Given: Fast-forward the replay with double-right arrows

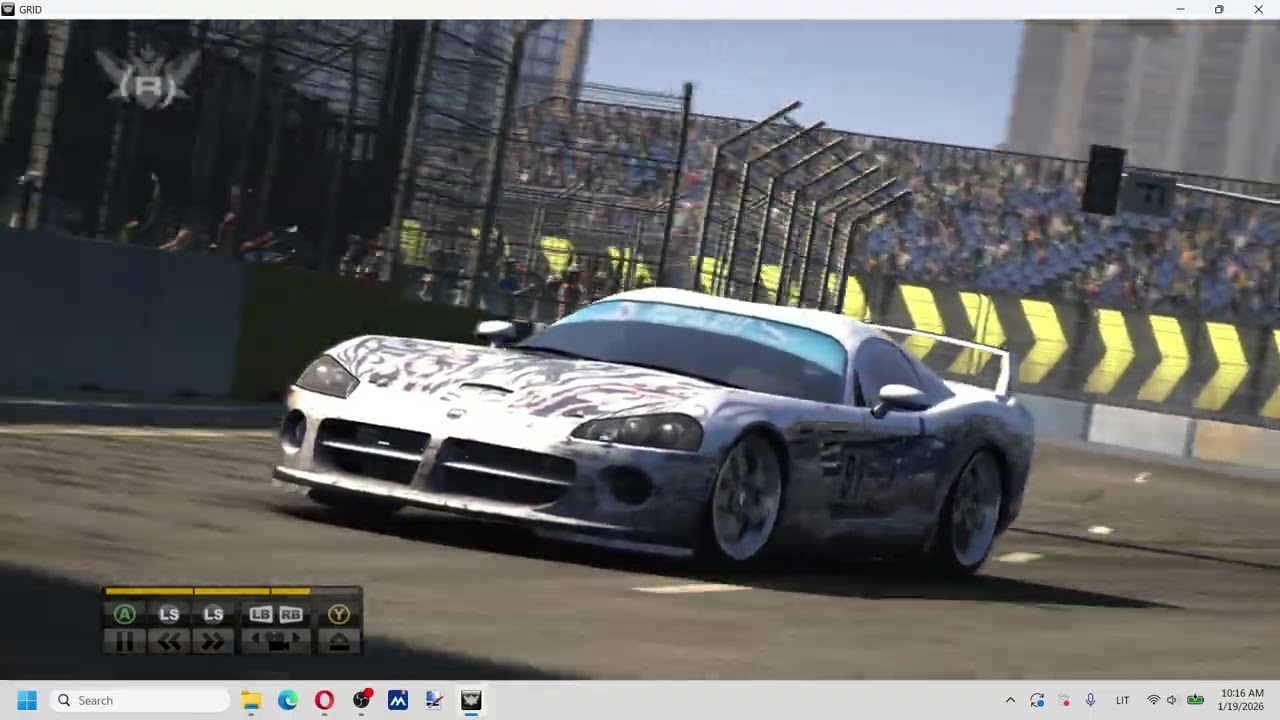Looking at the screenshot, I should click(213, 642).
